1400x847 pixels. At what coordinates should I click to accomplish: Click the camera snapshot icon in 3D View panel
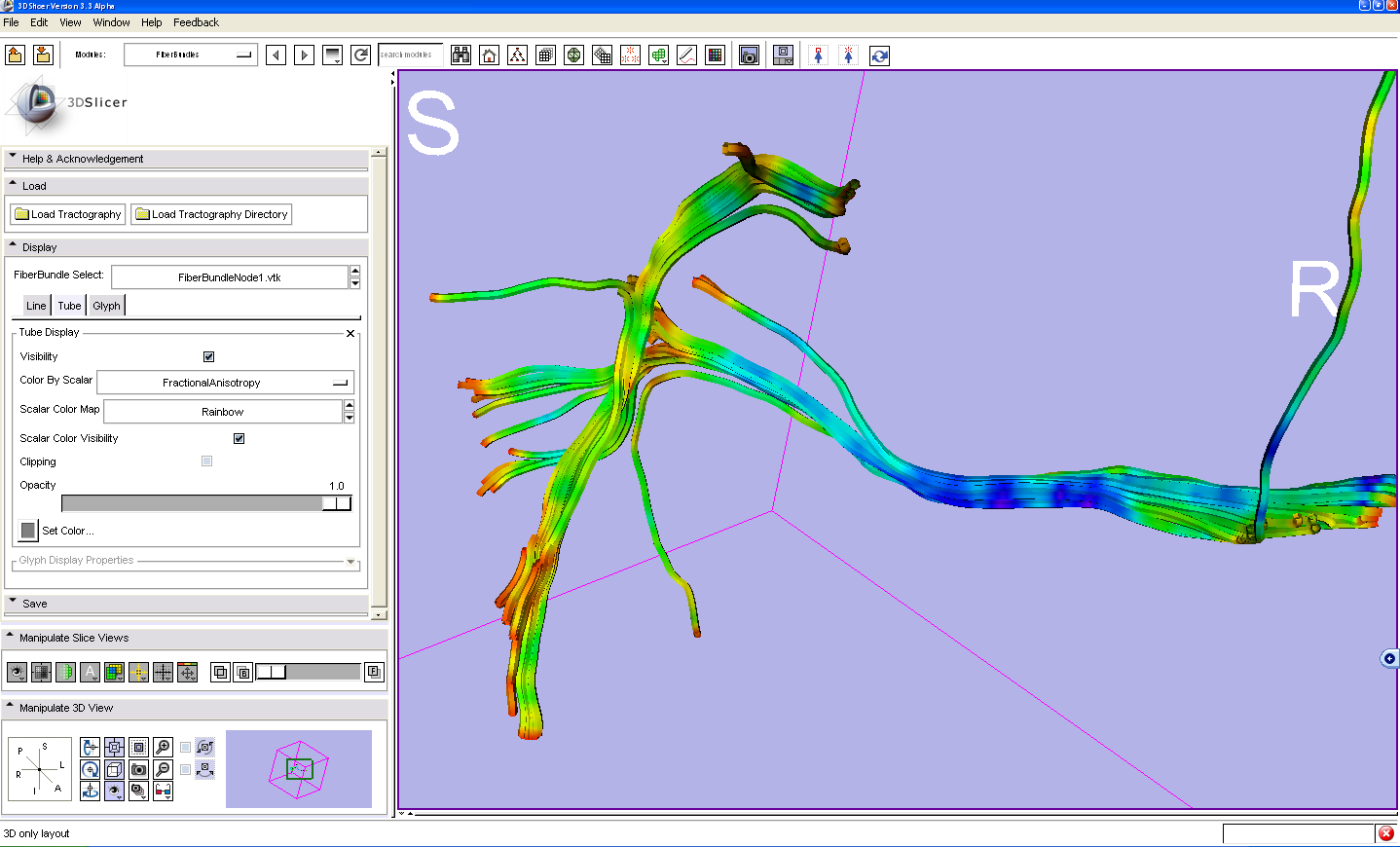138,769
